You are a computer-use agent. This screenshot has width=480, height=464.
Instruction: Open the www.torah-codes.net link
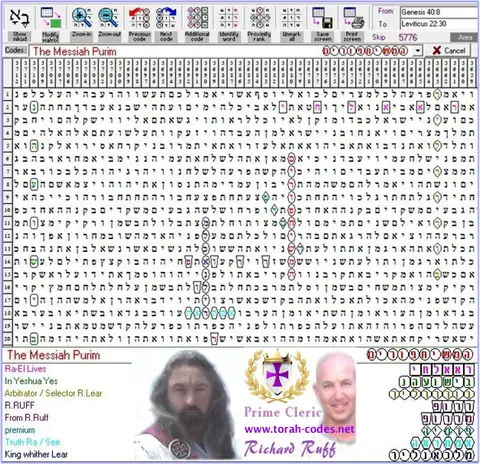click(299, 429)
